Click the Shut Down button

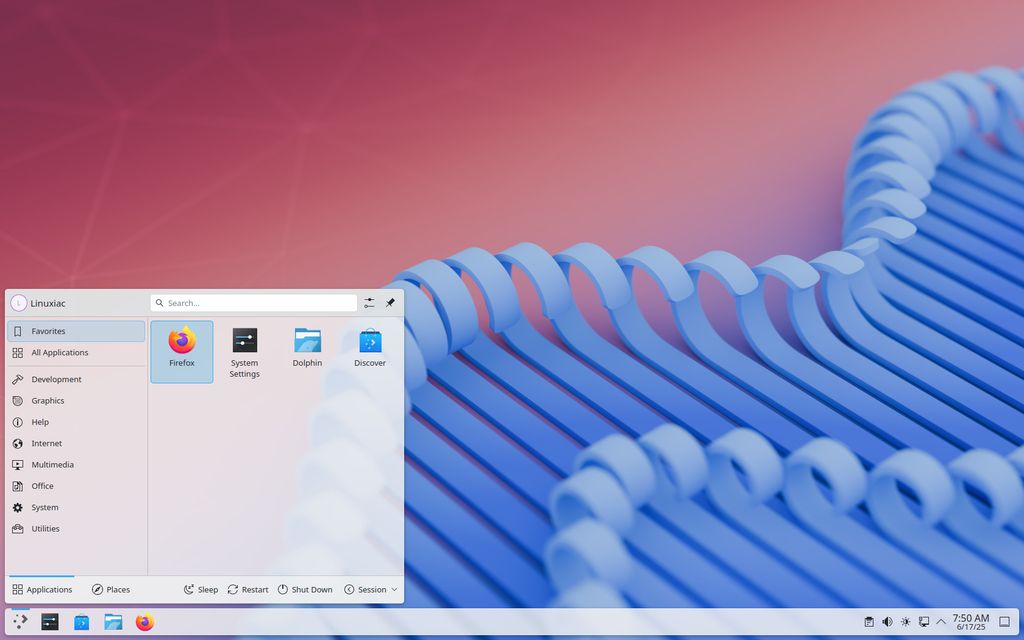coord(305,590)
